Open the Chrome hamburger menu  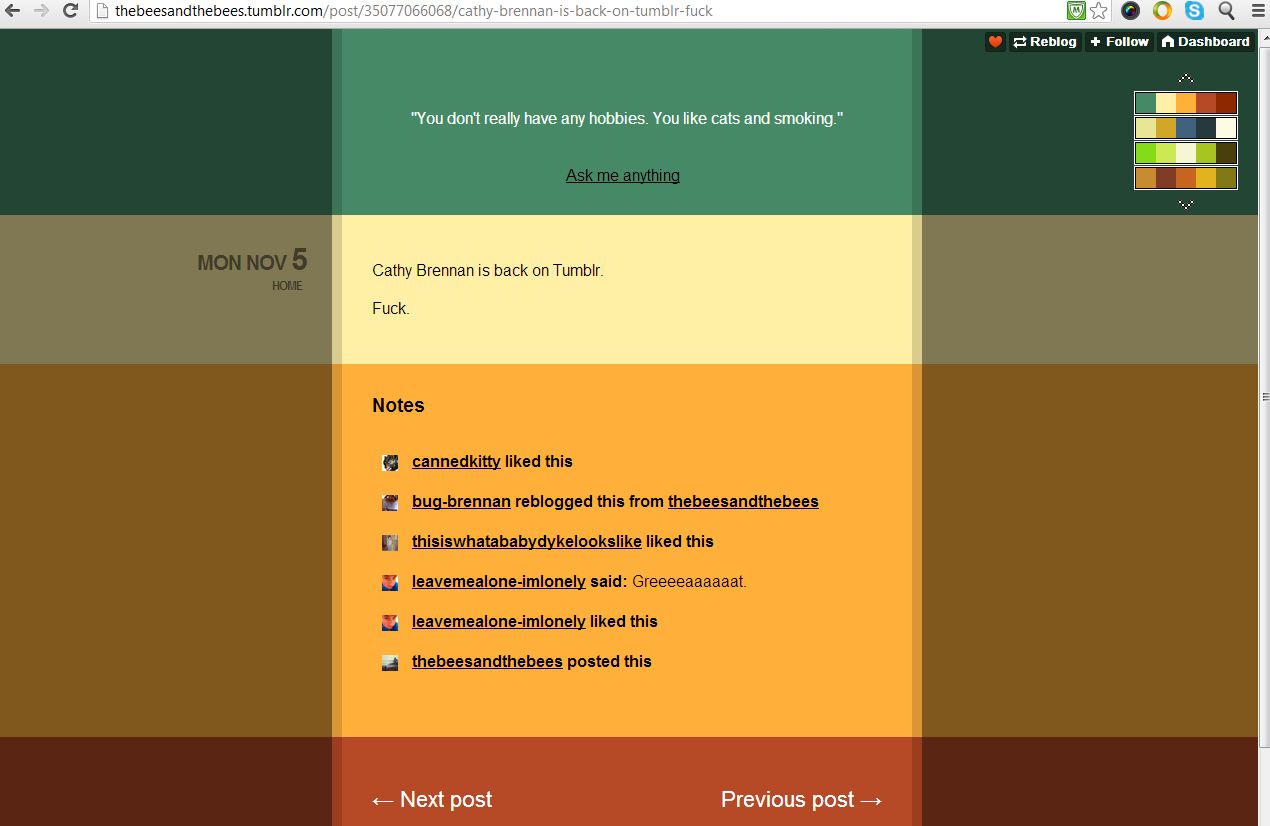[1257, 11]
